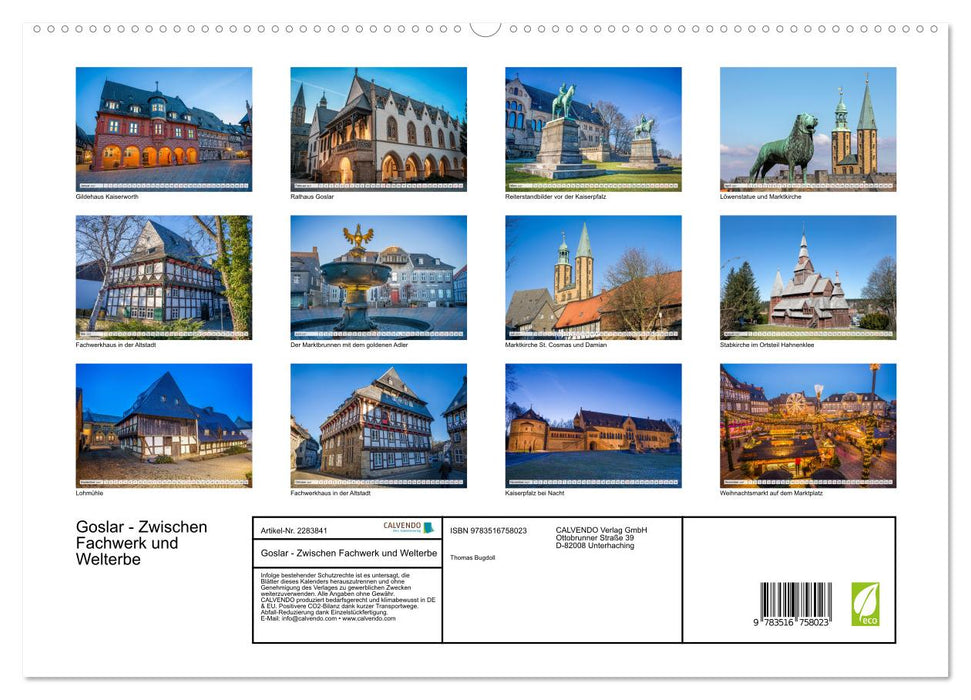Click caption 'Marktkirche St. Cosmas und Damian'

pyautogui.click(x=556, y=345)
